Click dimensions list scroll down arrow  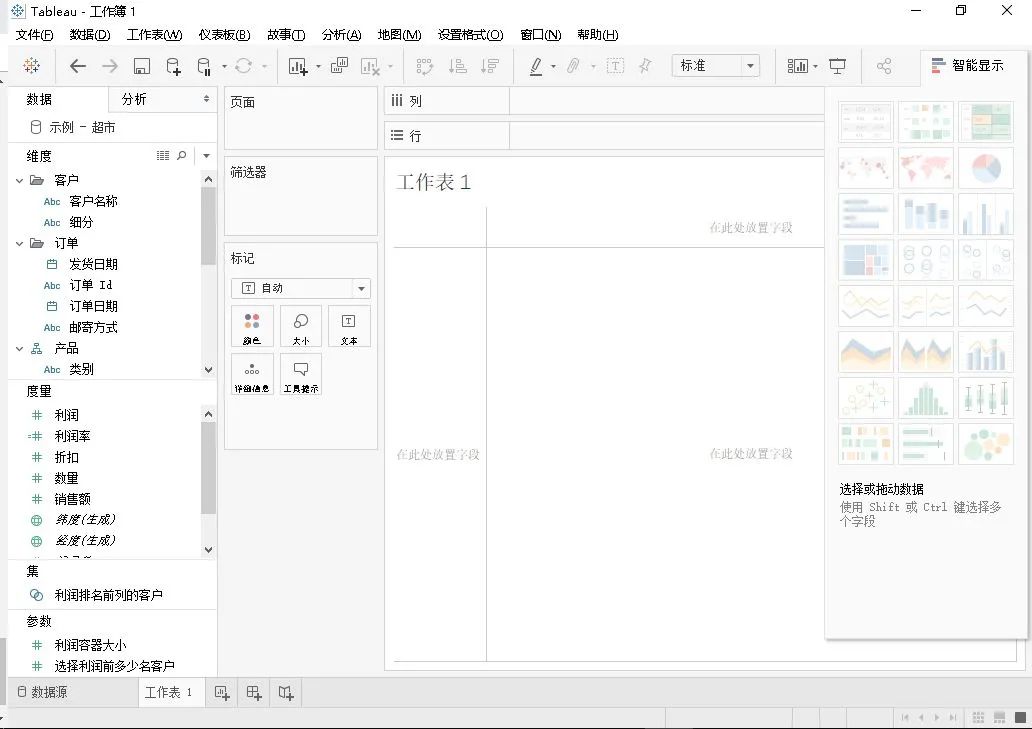(x=209, y=370)
